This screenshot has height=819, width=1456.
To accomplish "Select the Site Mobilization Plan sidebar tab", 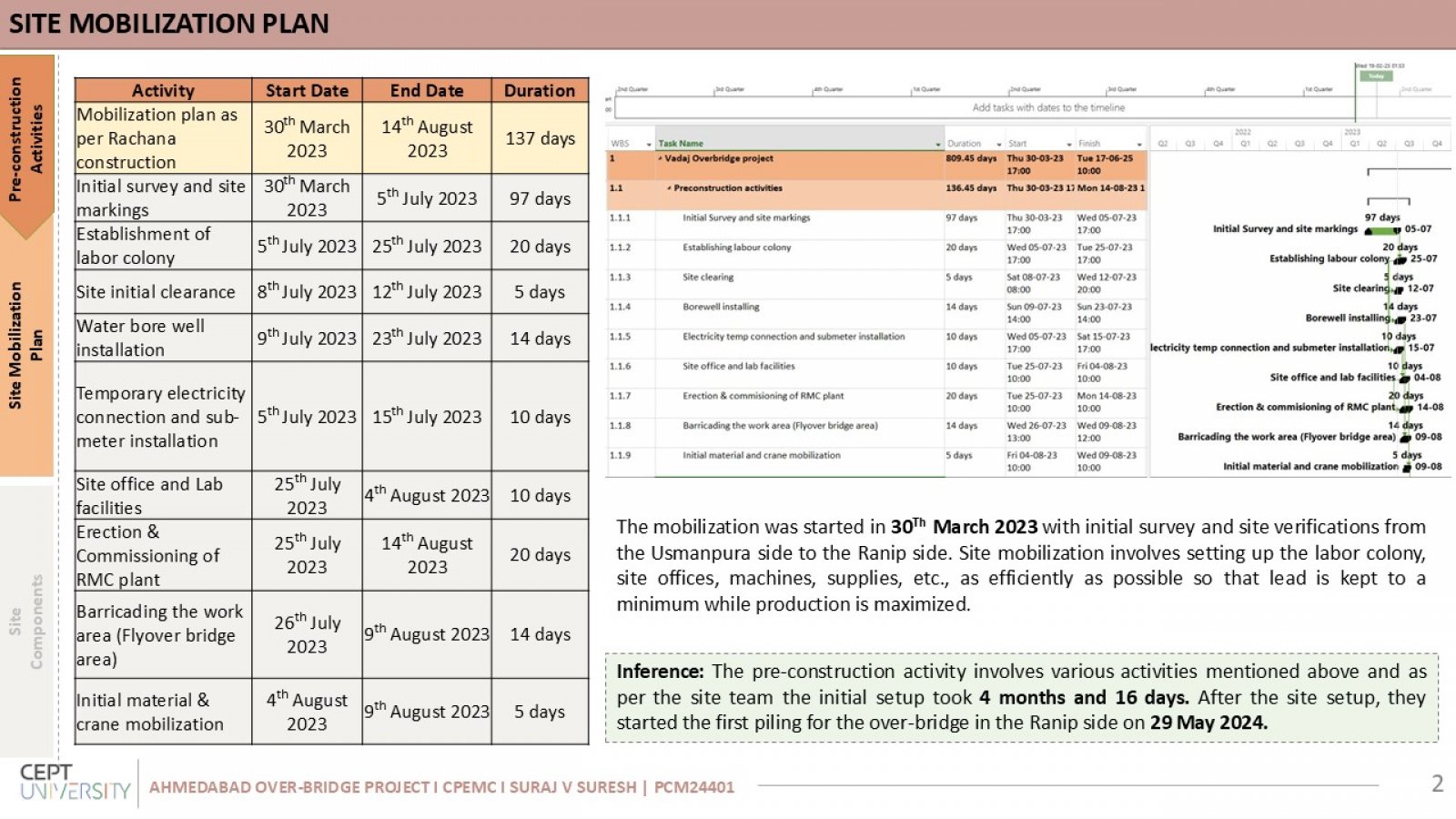I will pyautogui.click(x=26, y=346).
